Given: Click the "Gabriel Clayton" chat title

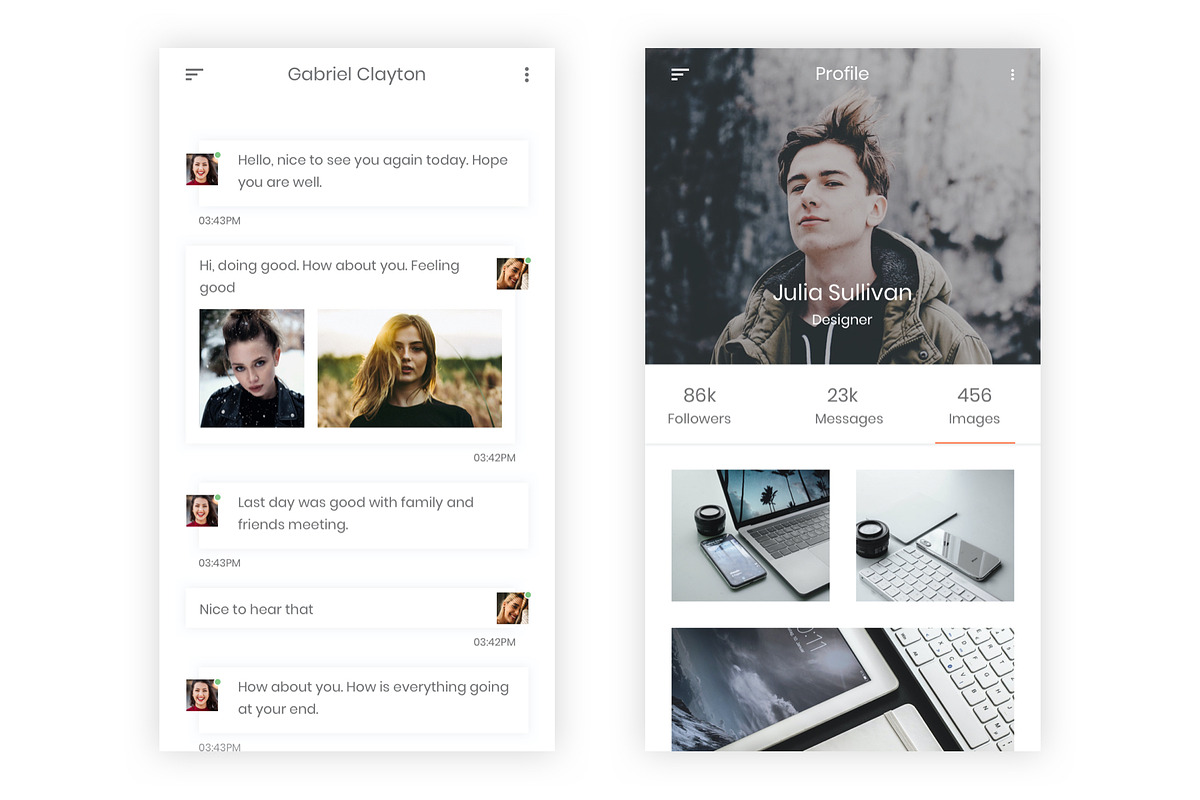Looking at the screenshot, I should tap(356, 74).
